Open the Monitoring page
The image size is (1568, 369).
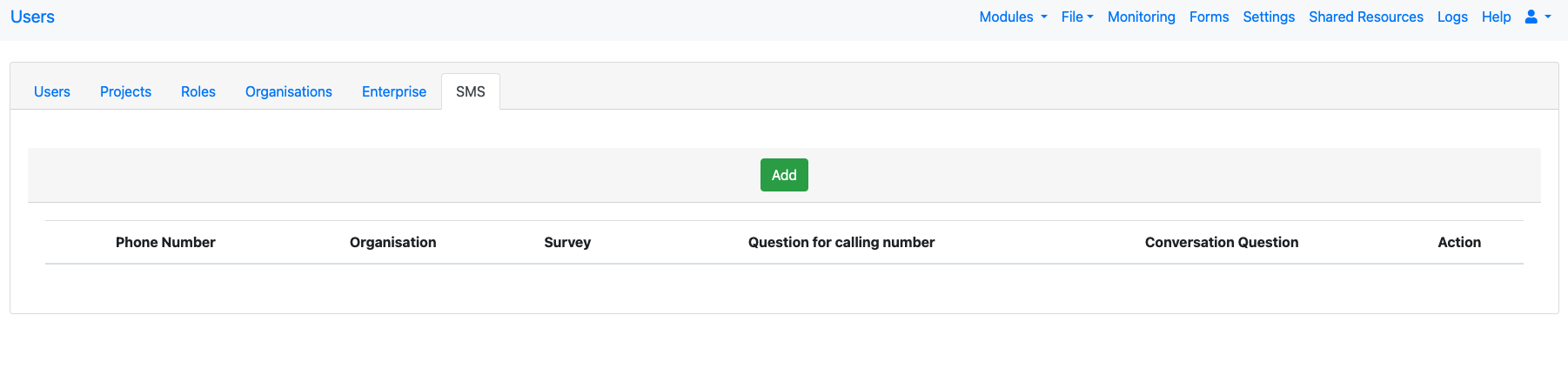[x=1141, y=17]
